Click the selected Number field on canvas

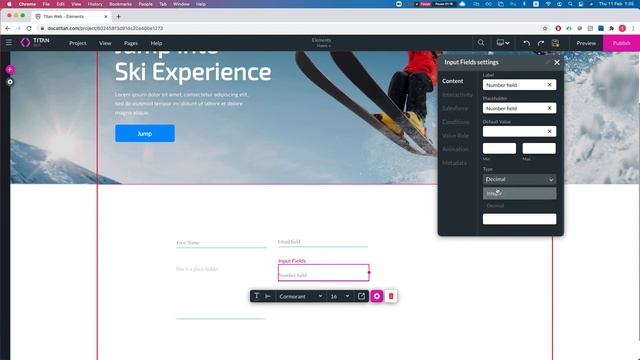[324, 273]
